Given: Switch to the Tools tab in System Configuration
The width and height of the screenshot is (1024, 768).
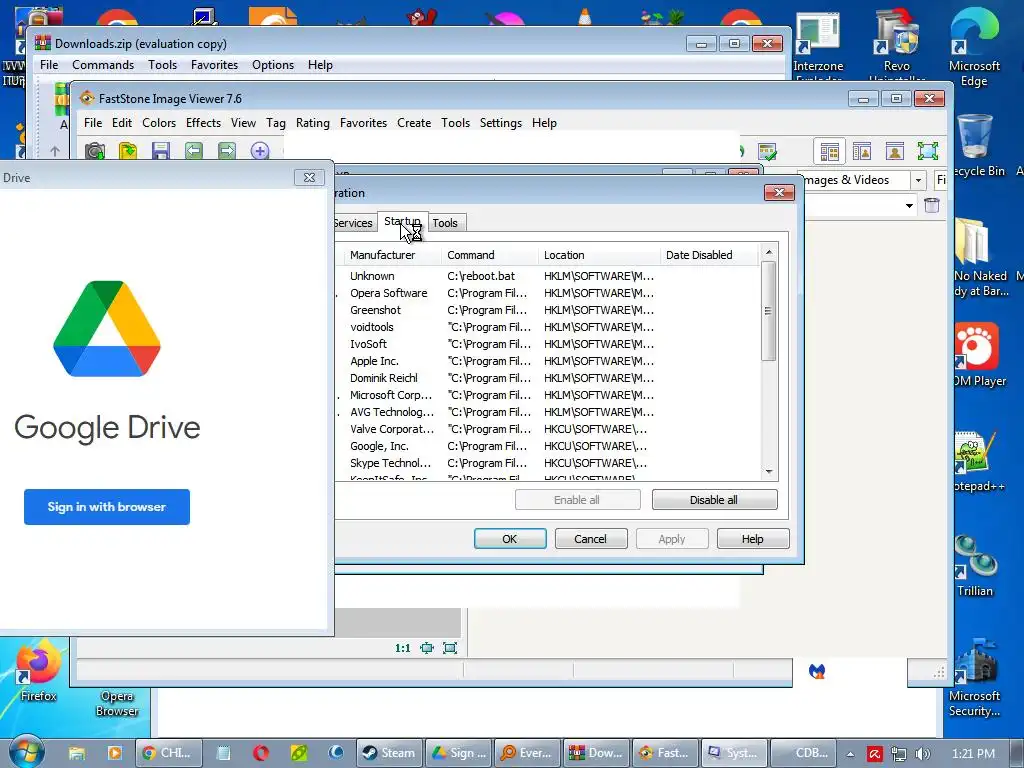Looking at the screenshot, I should tap(445, 223).
